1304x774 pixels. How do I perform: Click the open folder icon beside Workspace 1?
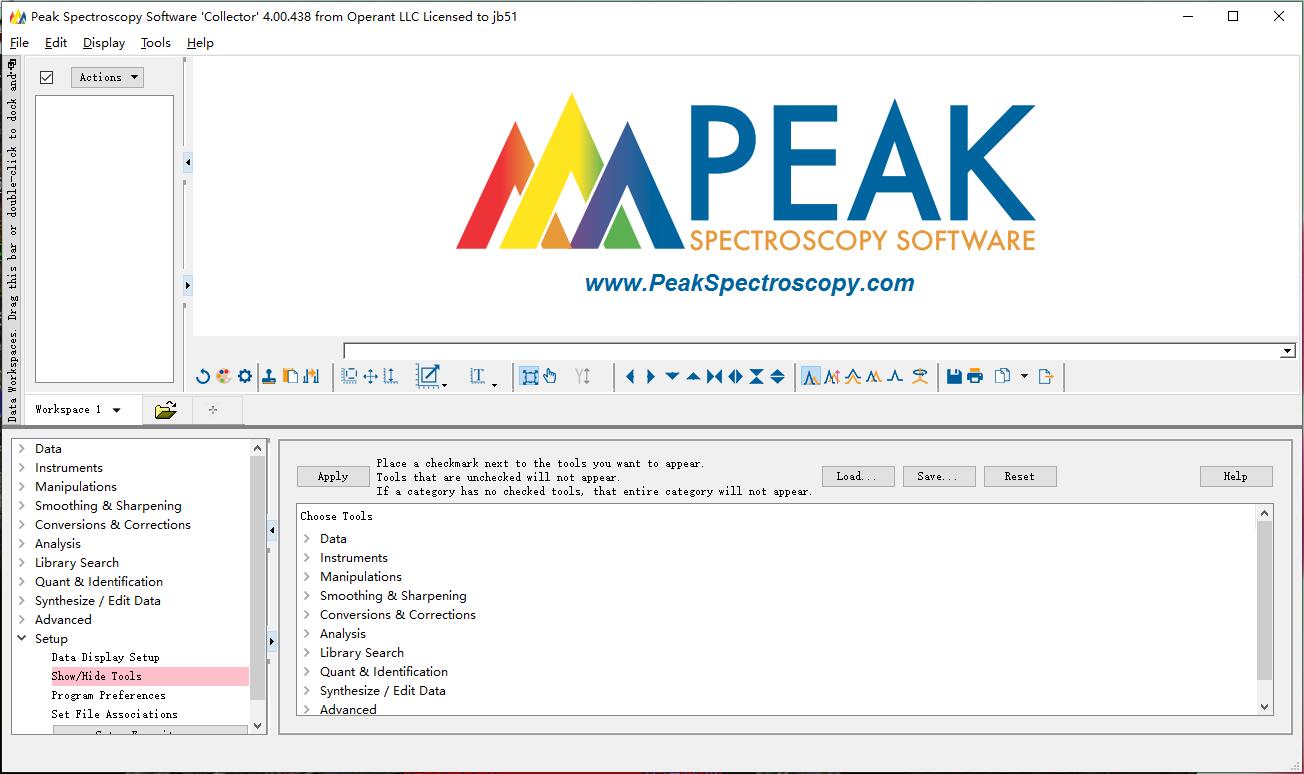pos(166,409)
